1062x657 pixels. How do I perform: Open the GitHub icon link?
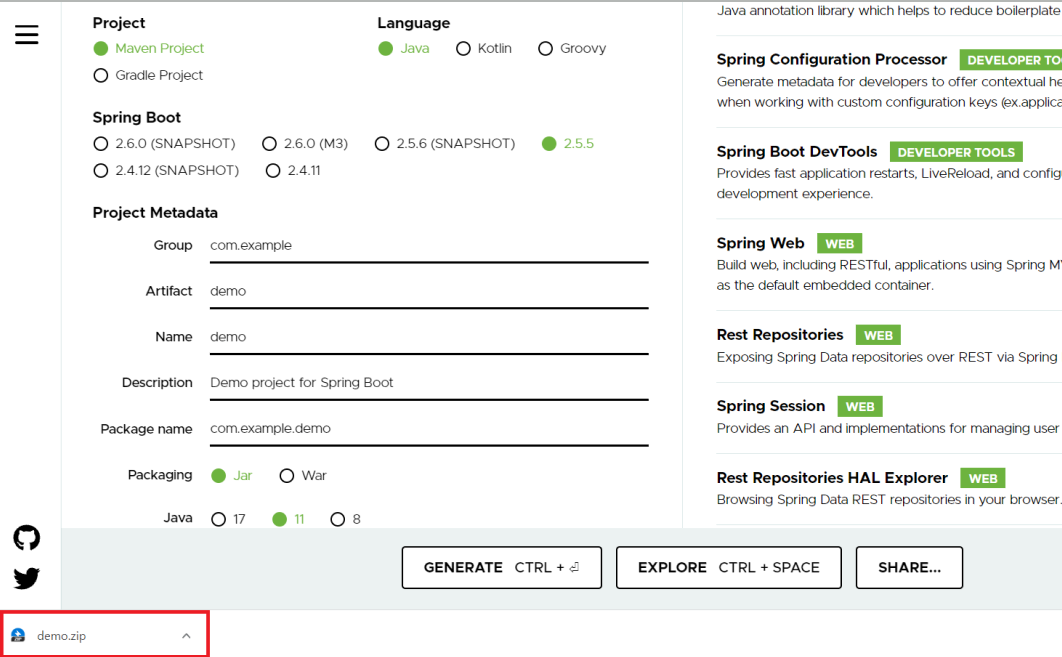click(x=26, y=538)
